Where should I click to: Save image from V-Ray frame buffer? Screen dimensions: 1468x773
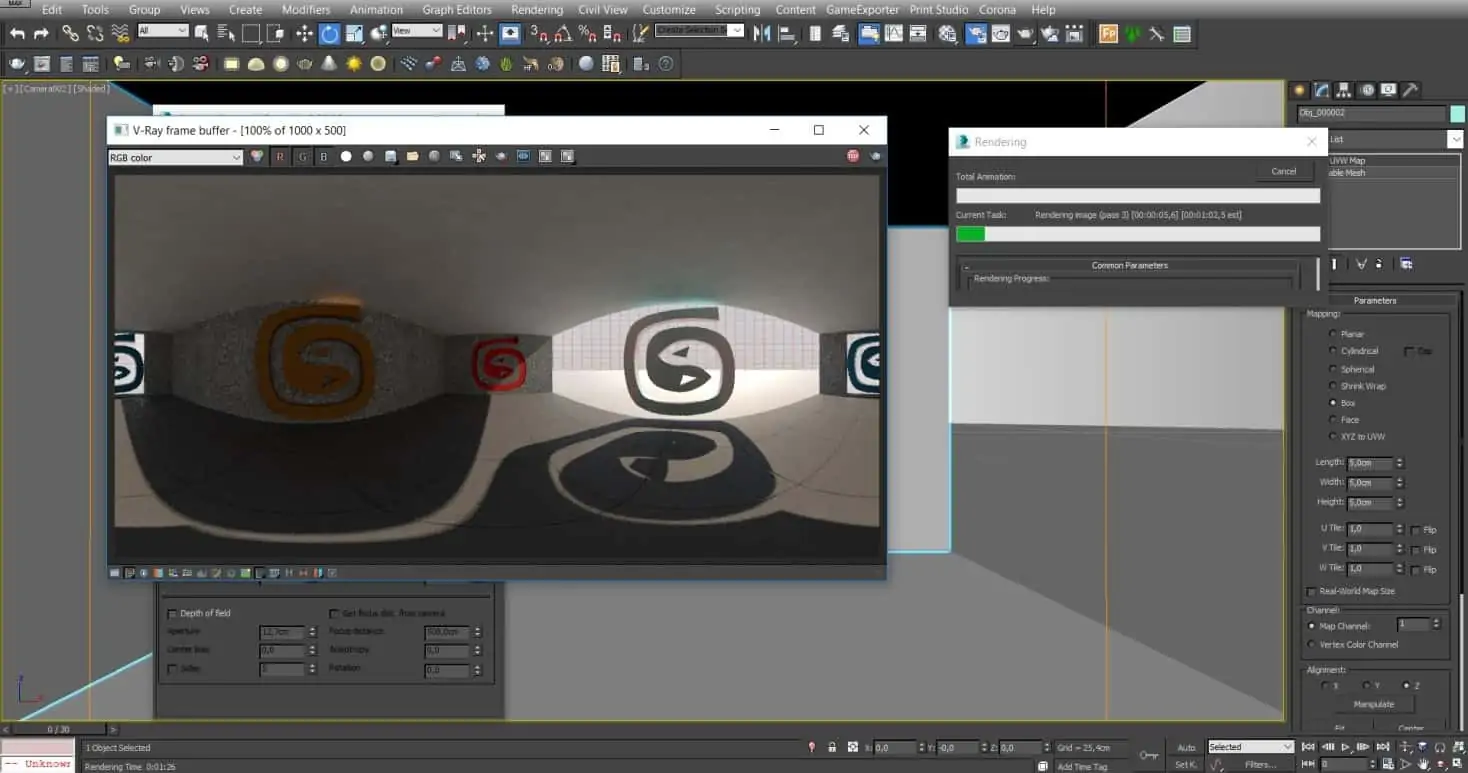391,157
